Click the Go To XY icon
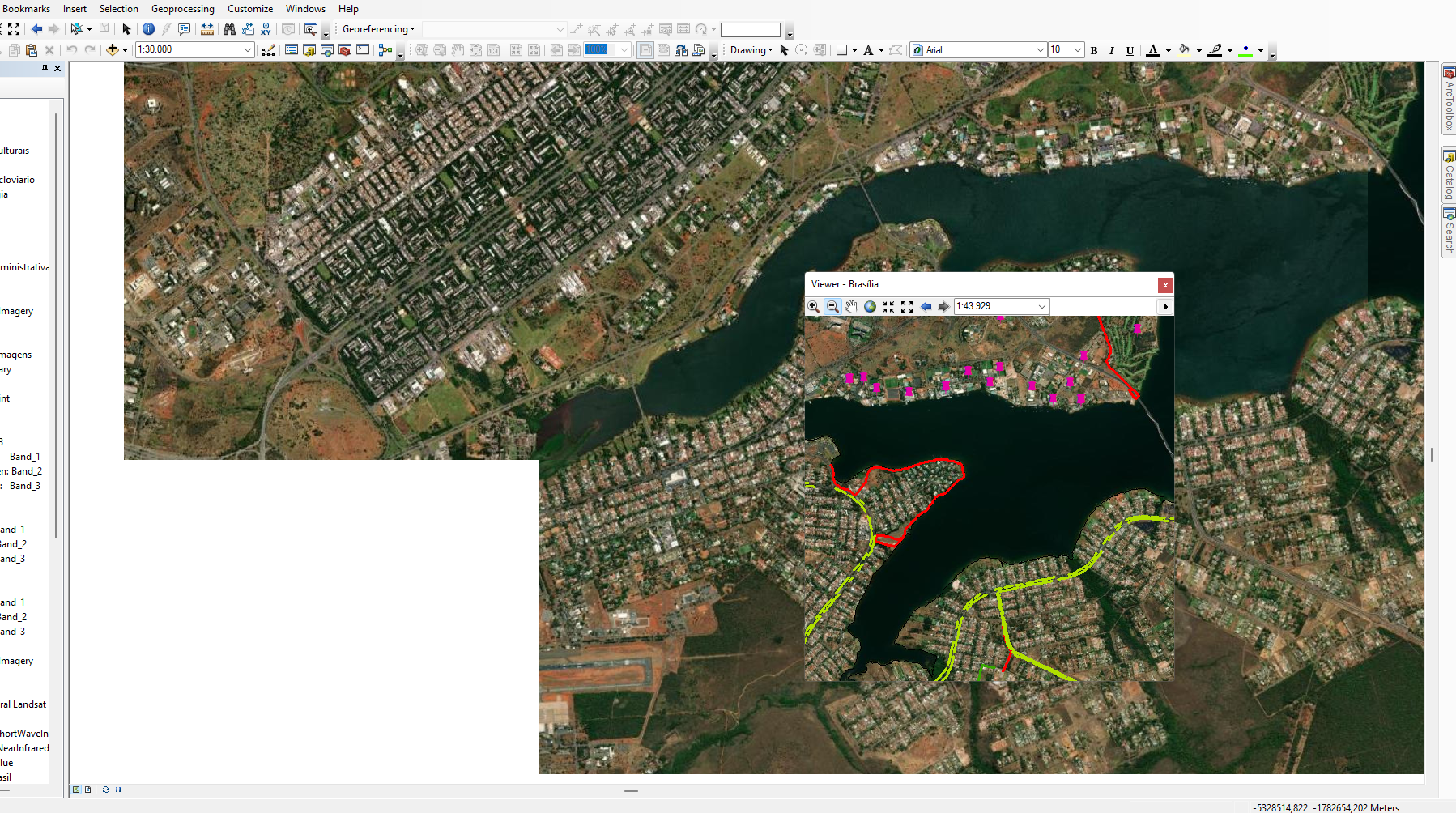The image size is (1456, 813). (x=266, y=29)
